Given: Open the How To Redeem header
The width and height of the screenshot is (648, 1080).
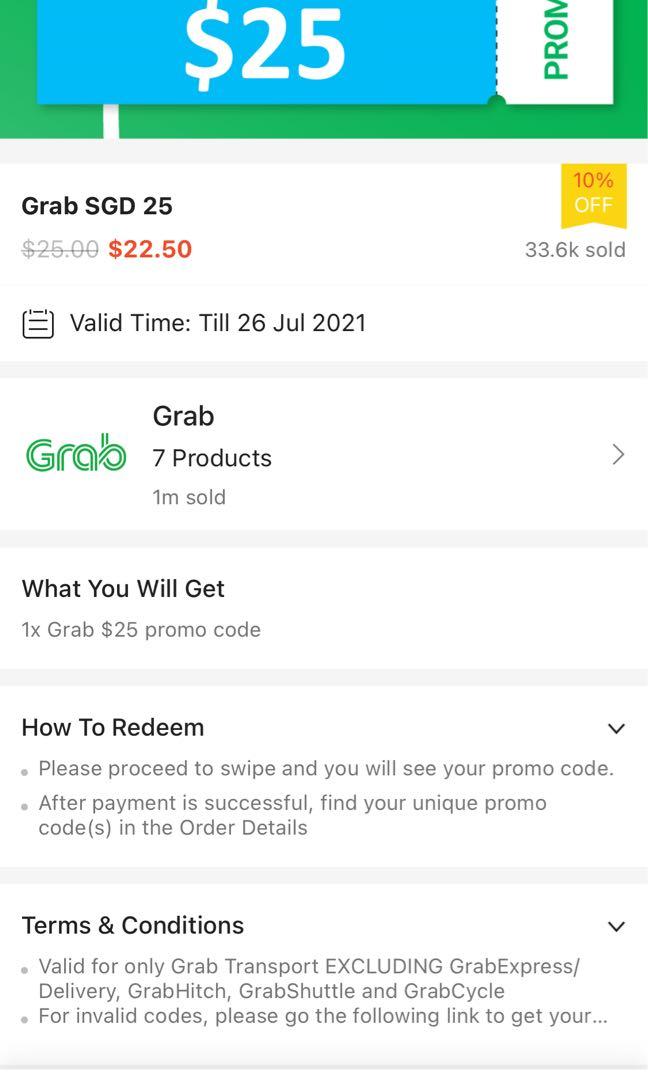Looking at the screenshot, I should 113,728.
